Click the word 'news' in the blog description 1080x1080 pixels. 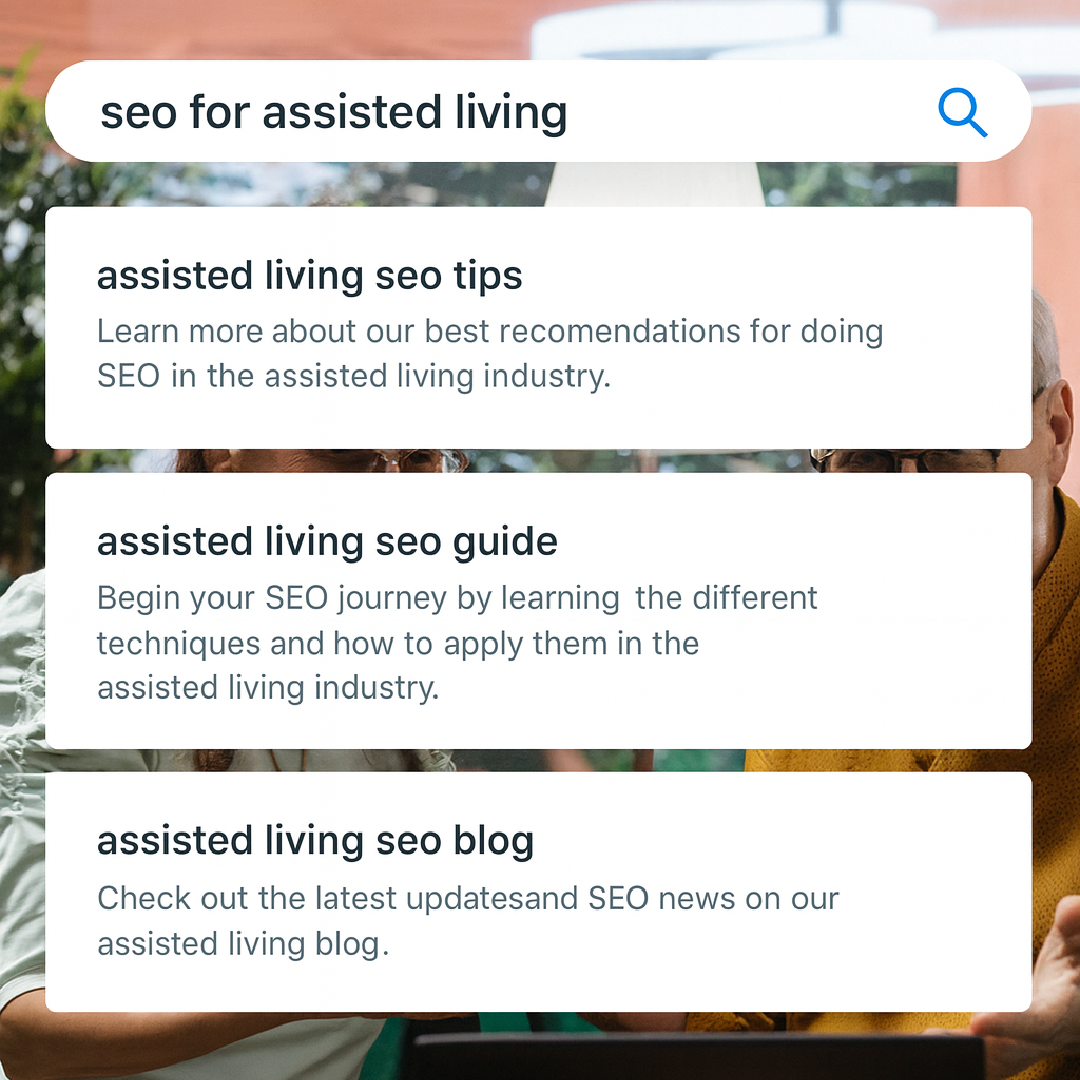[x=682, y=898]
